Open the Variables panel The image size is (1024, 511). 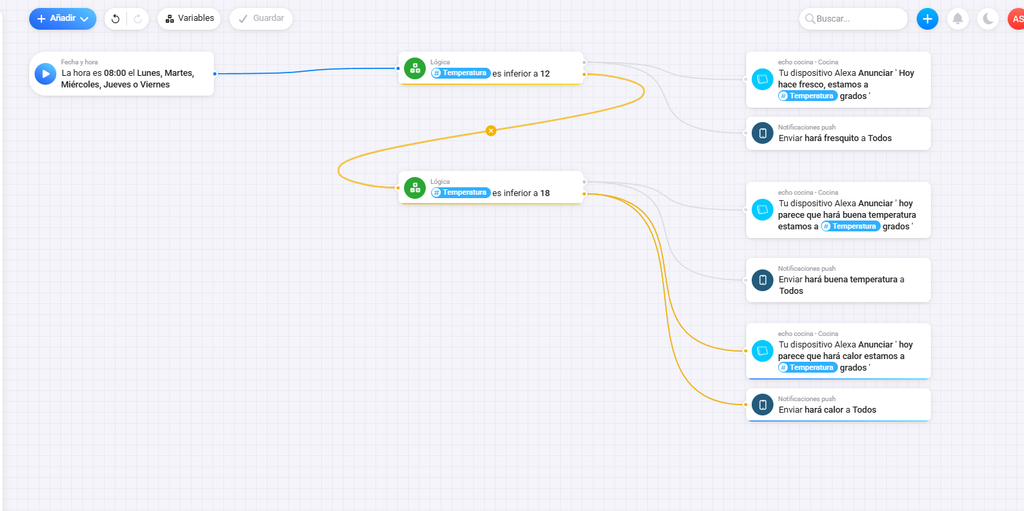tap(189, 18)
